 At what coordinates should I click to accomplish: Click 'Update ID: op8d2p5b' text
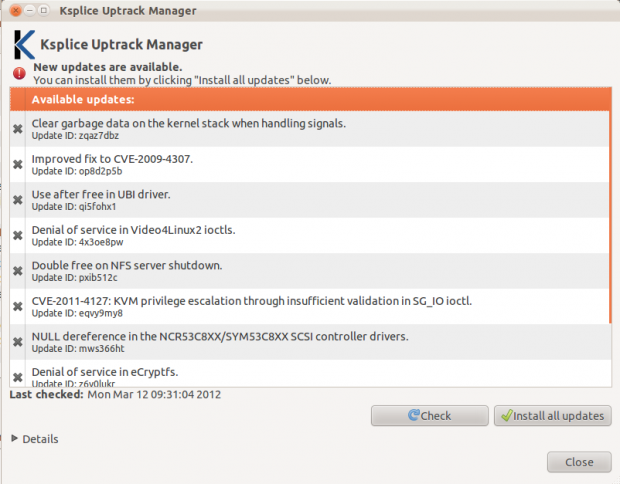click(77, 171)
